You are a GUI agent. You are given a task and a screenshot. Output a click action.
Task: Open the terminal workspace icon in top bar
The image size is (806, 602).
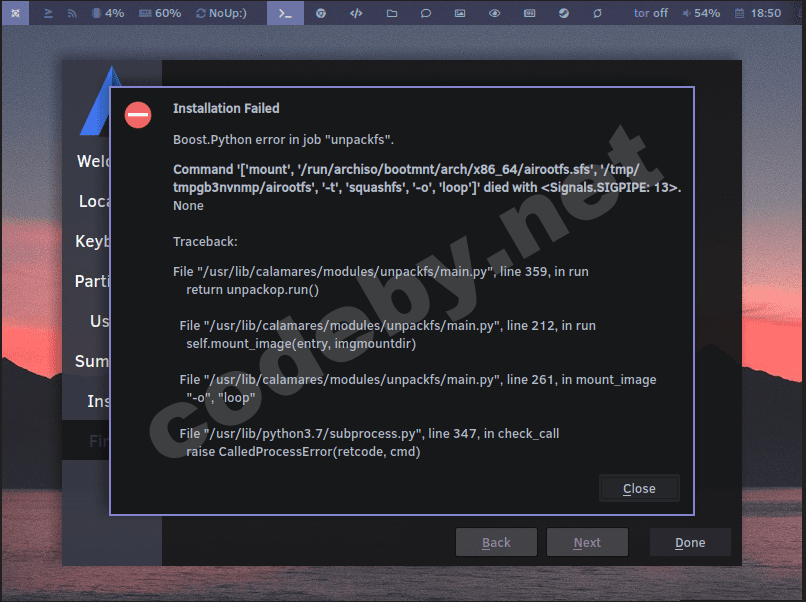(285, 13)
